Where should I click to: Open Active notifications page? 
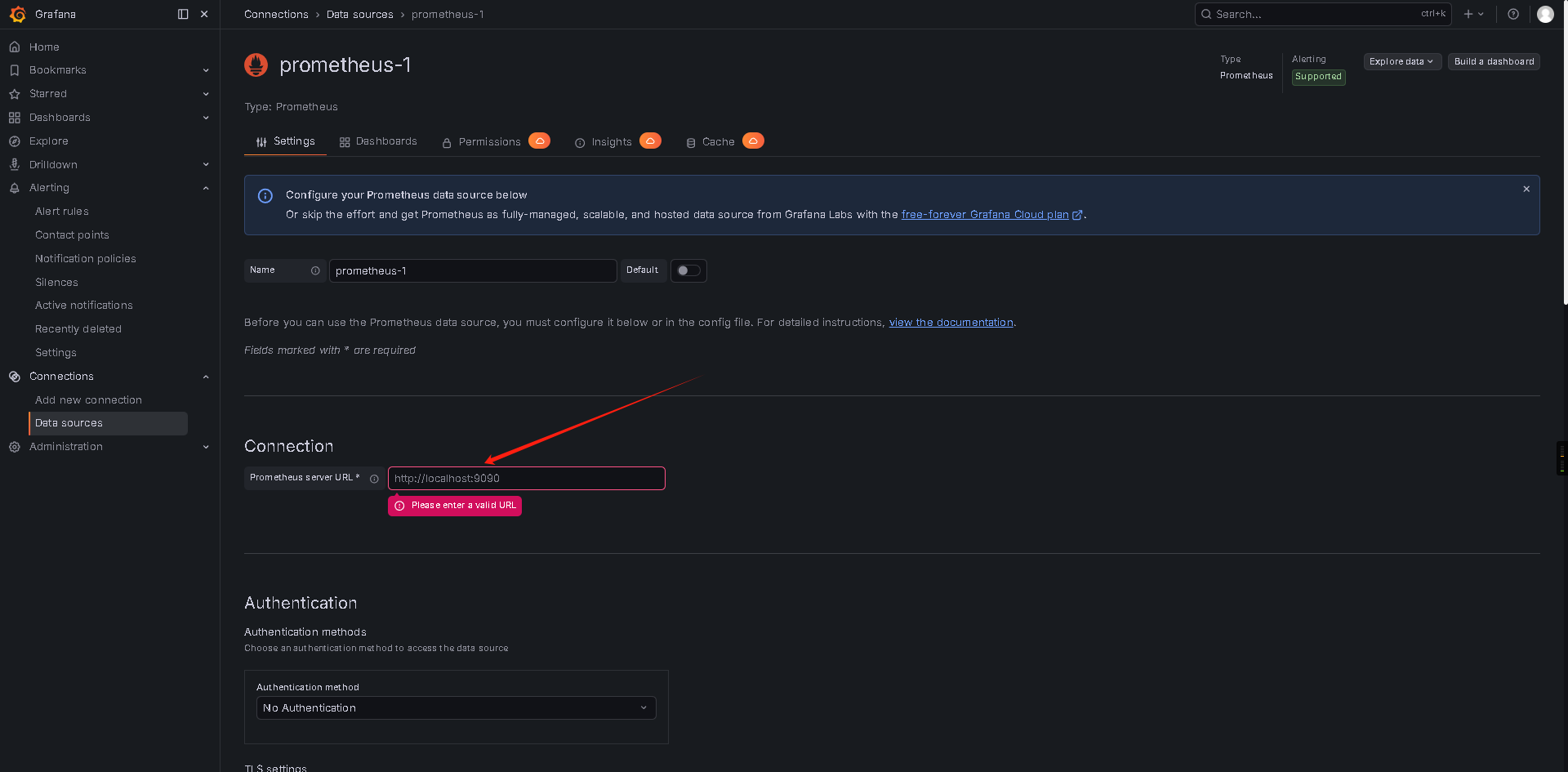pos(84,306)
